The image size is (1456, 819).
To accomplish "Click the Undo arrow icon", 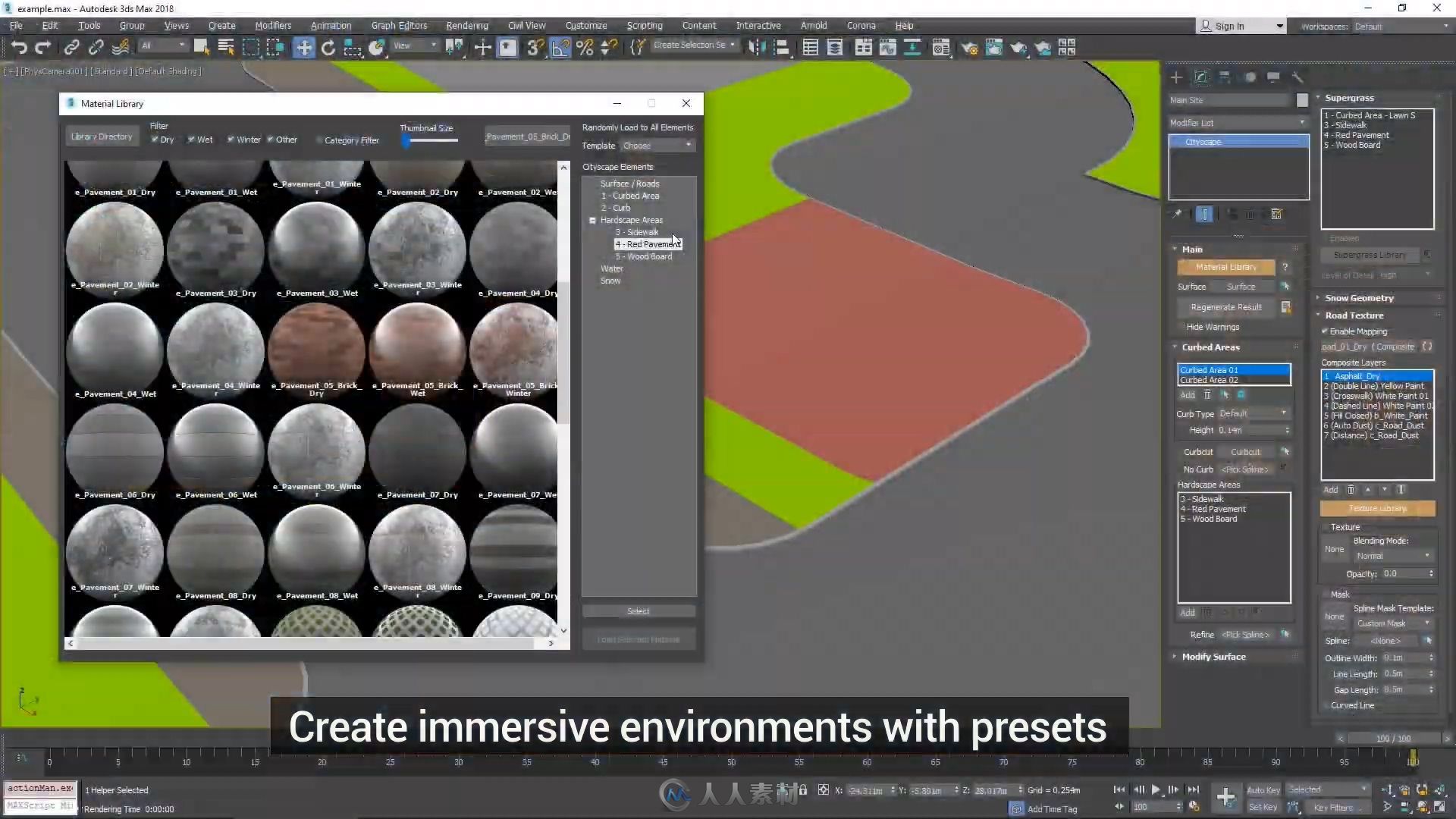I will pos(19,48).
